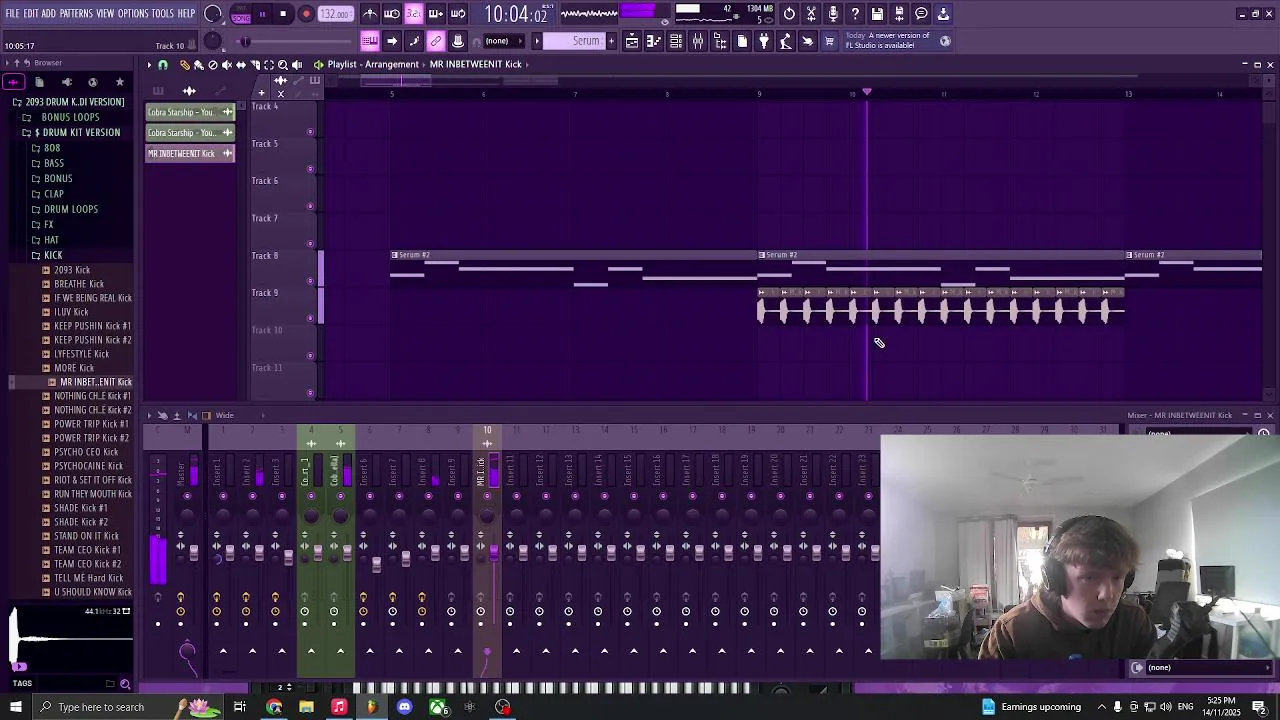1280x720 pixels.
Task: Click the Wide layout label in the Mixer
Action: [225, 416]
